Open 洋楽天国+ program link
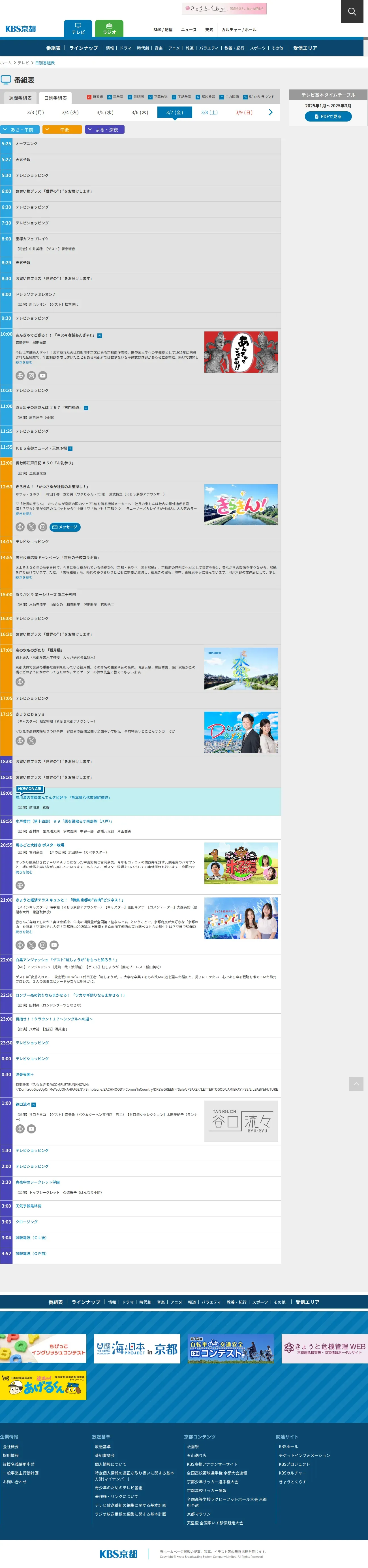This screenshot has height=1568, width=368. [x=24, y=1074]
